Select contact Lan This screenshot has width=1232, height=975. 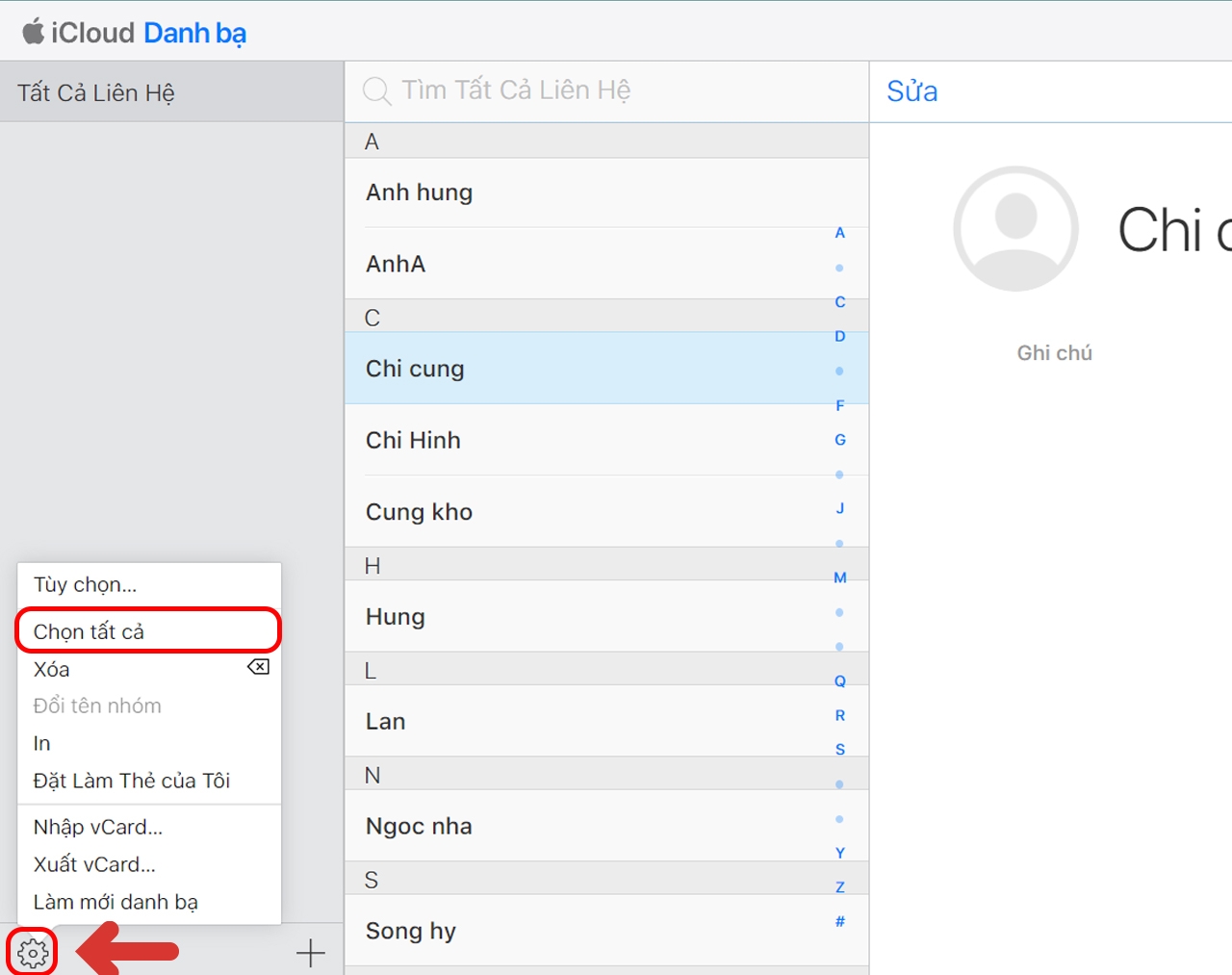[606, 722]
